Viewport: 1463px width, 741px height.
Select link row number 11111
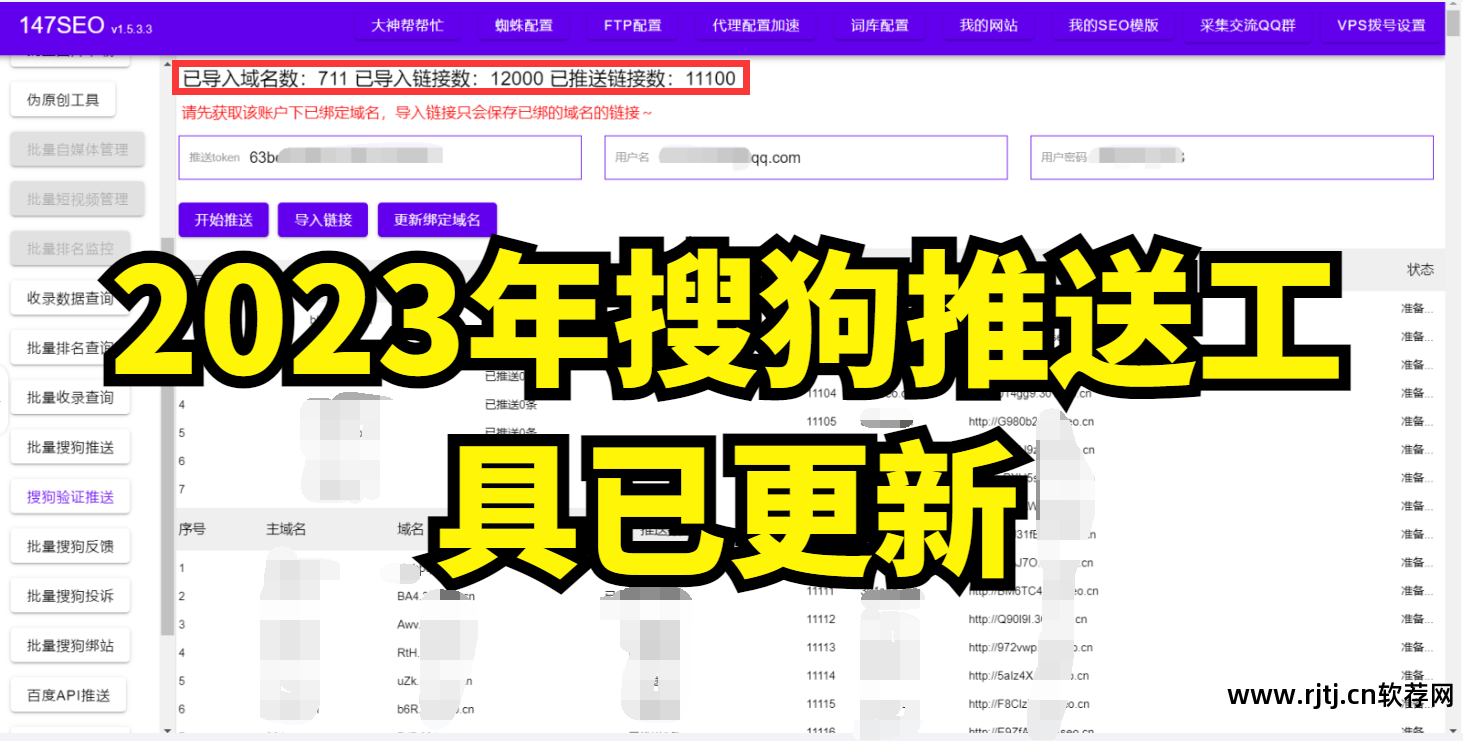(822, 591)
